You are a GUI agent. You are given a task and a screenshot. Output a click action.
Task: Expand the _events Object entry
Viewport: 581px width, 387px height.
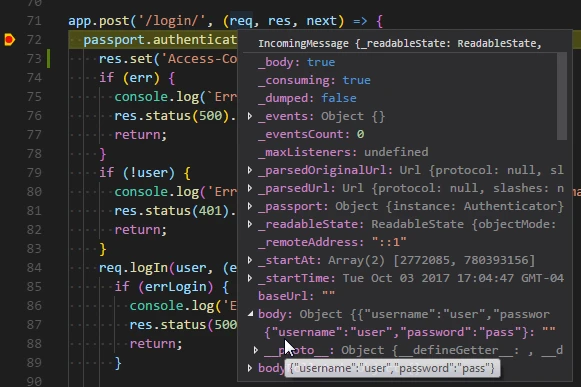[250, 116]
